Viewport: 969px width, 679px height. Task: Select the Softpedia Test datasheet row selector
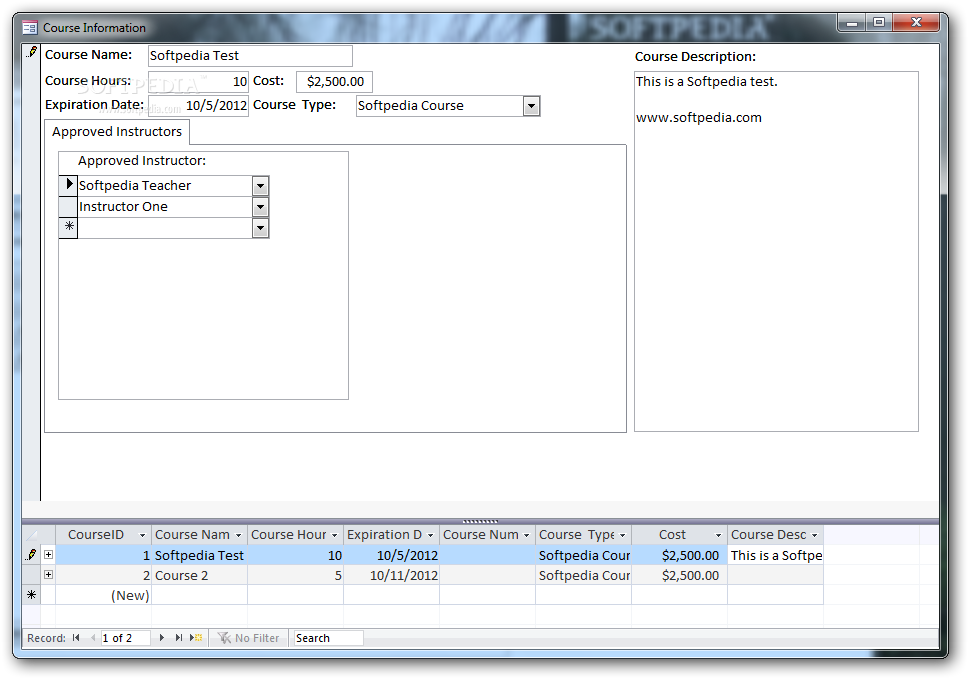pyautogui.click(x=32, y=555)
